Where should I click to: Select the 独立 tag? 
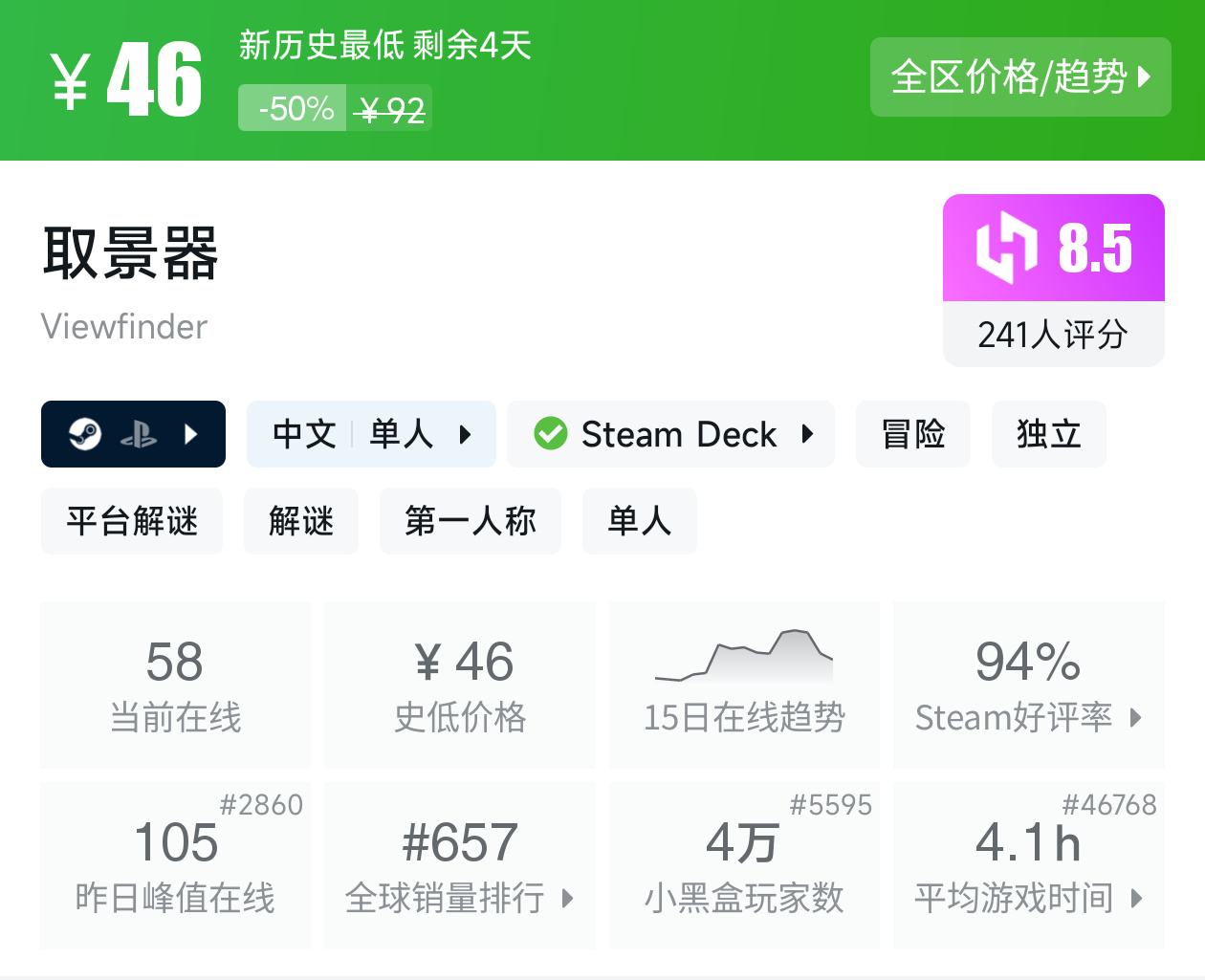pos(1049,435)
